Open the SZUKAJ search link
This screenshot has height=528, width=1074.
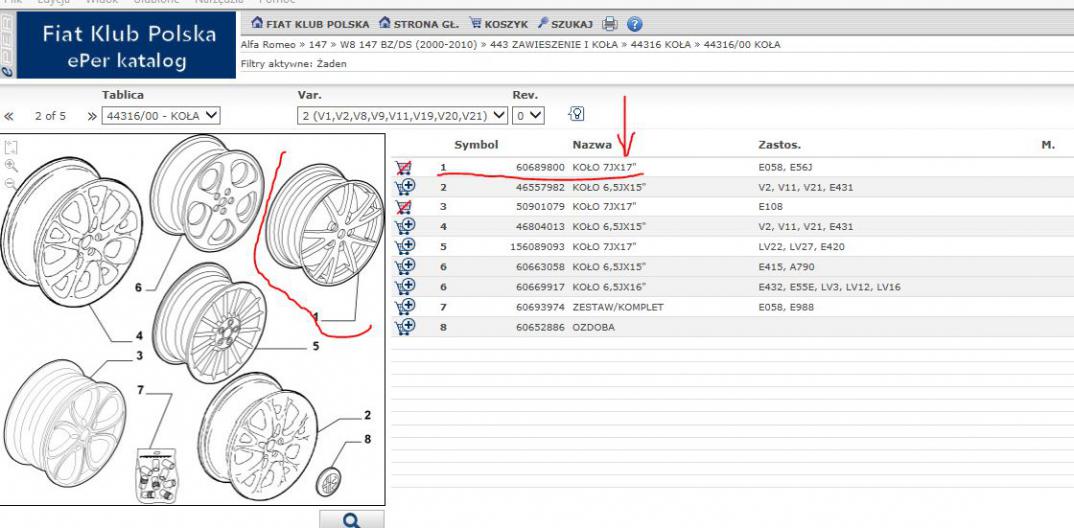pyautogui.click(x=565, y=24)
